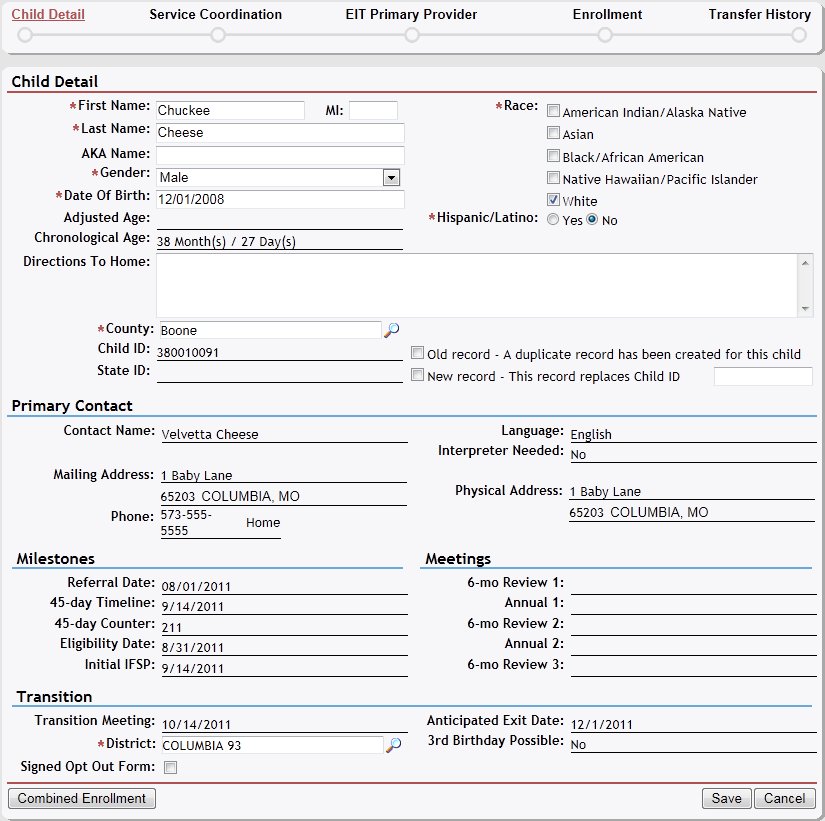Select Yes for Hispanic/Latino

coord(553,220)
